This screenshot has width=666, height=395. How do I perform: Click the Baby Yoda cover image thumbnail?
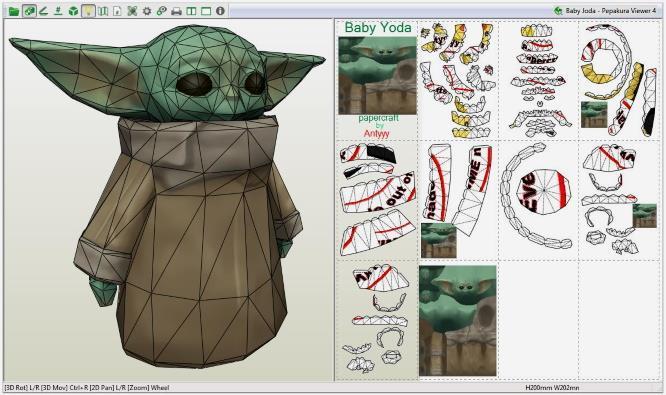tap(377, 76)
